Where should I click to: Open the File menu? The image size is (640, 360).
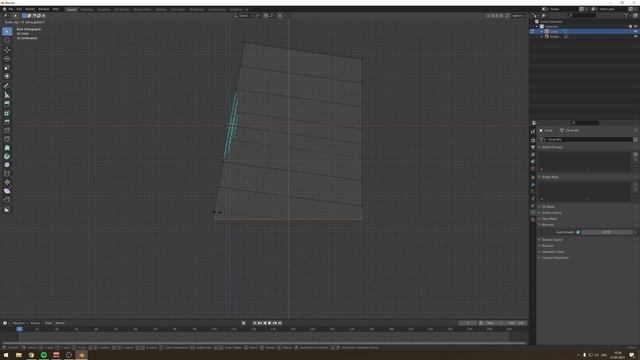(11, 9)
